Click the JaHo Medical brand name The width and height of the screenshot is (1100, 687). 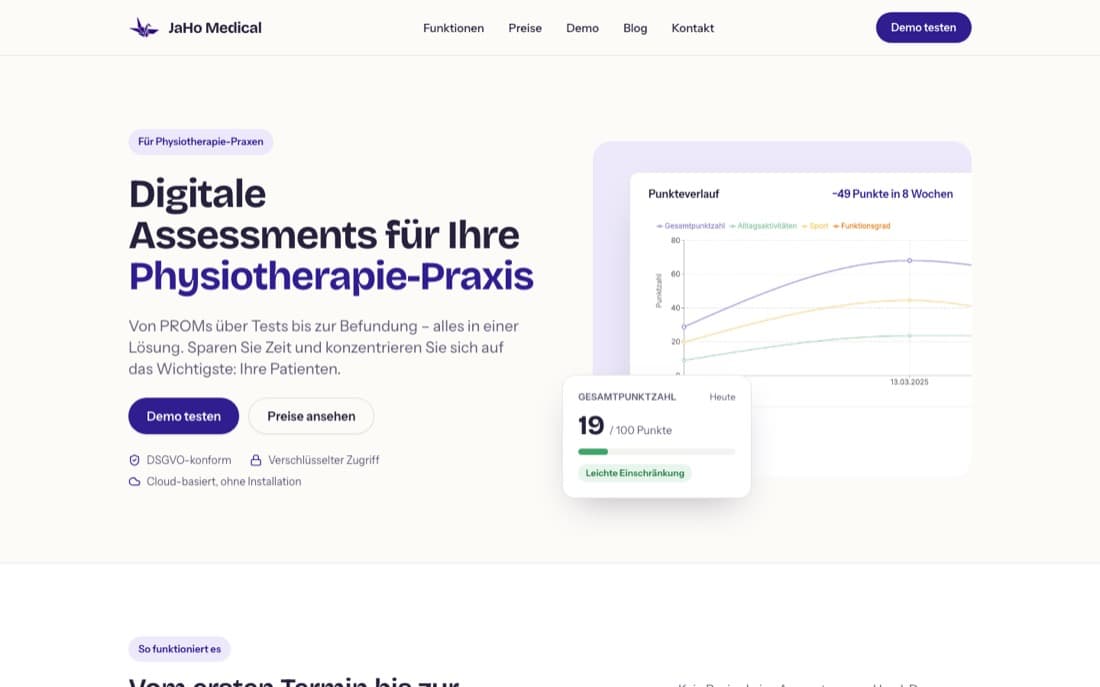click(215, 28)
